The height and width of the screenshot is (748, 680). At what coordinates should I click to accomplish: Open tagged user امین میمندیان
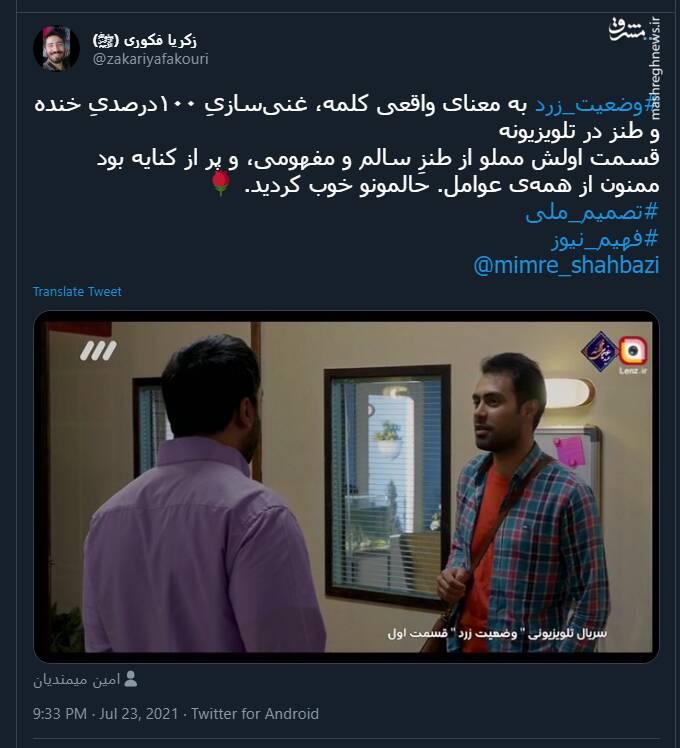point(76,680)
